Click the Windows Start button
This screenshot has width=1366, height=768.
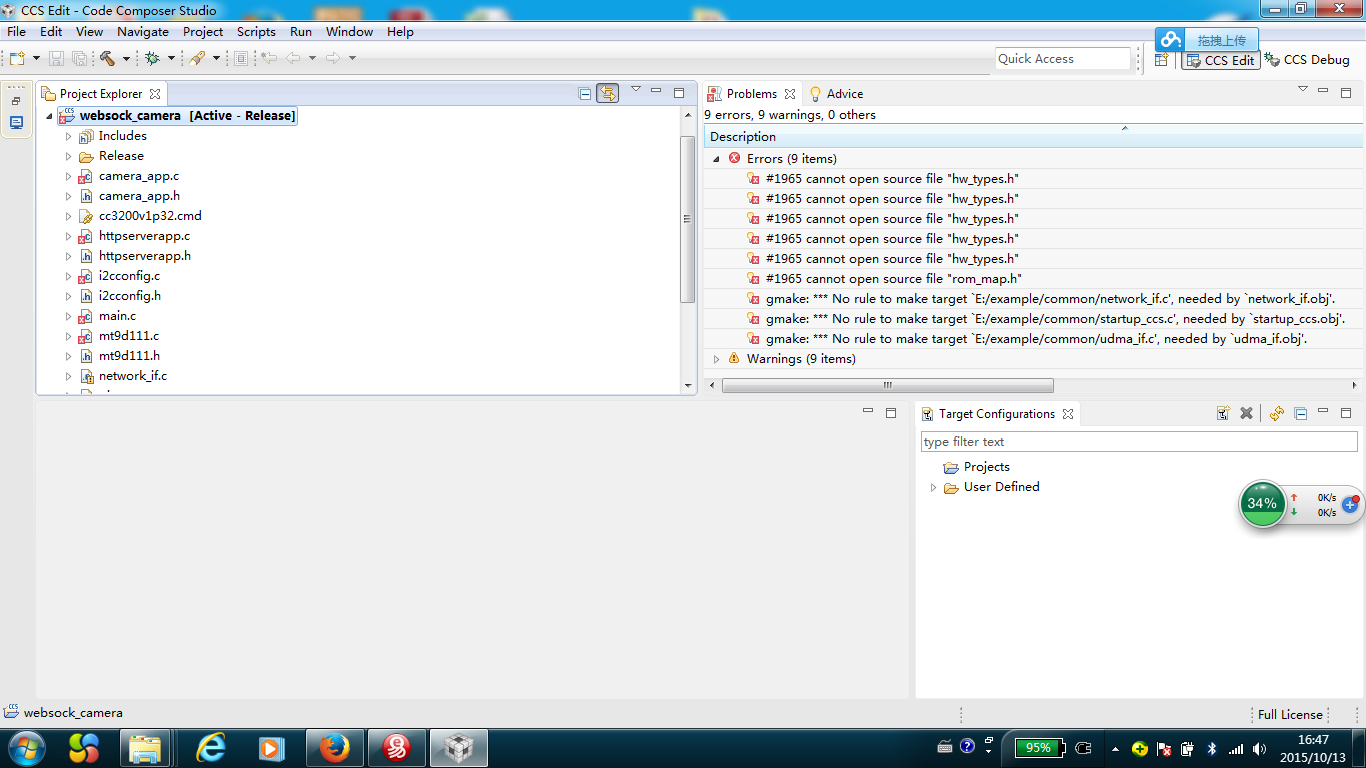pos(25,747)
